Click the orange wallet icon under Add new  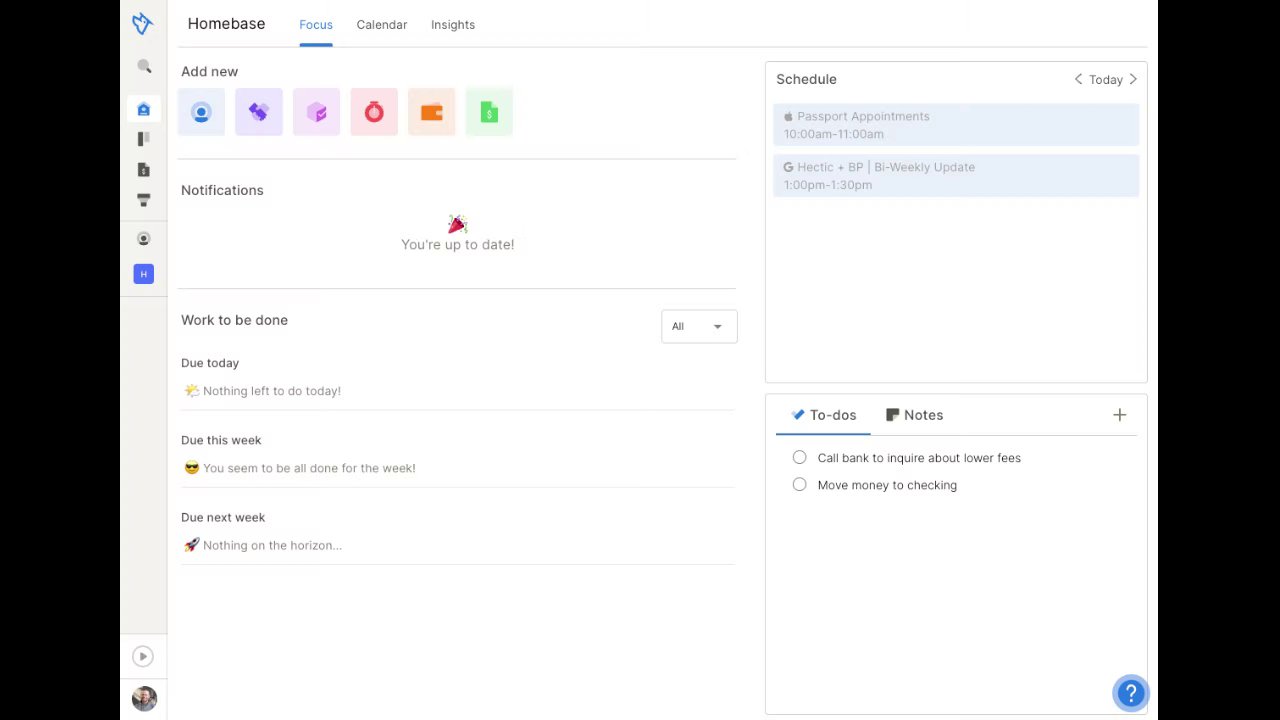click(x=431, y=112)
